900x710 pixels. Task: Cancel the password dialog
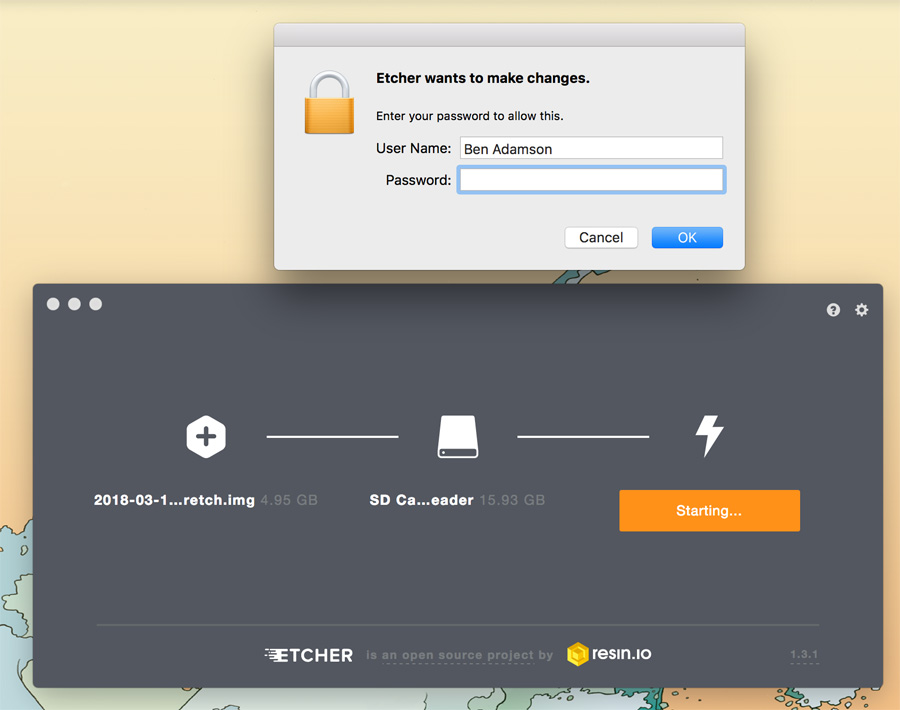click(601, 238)
